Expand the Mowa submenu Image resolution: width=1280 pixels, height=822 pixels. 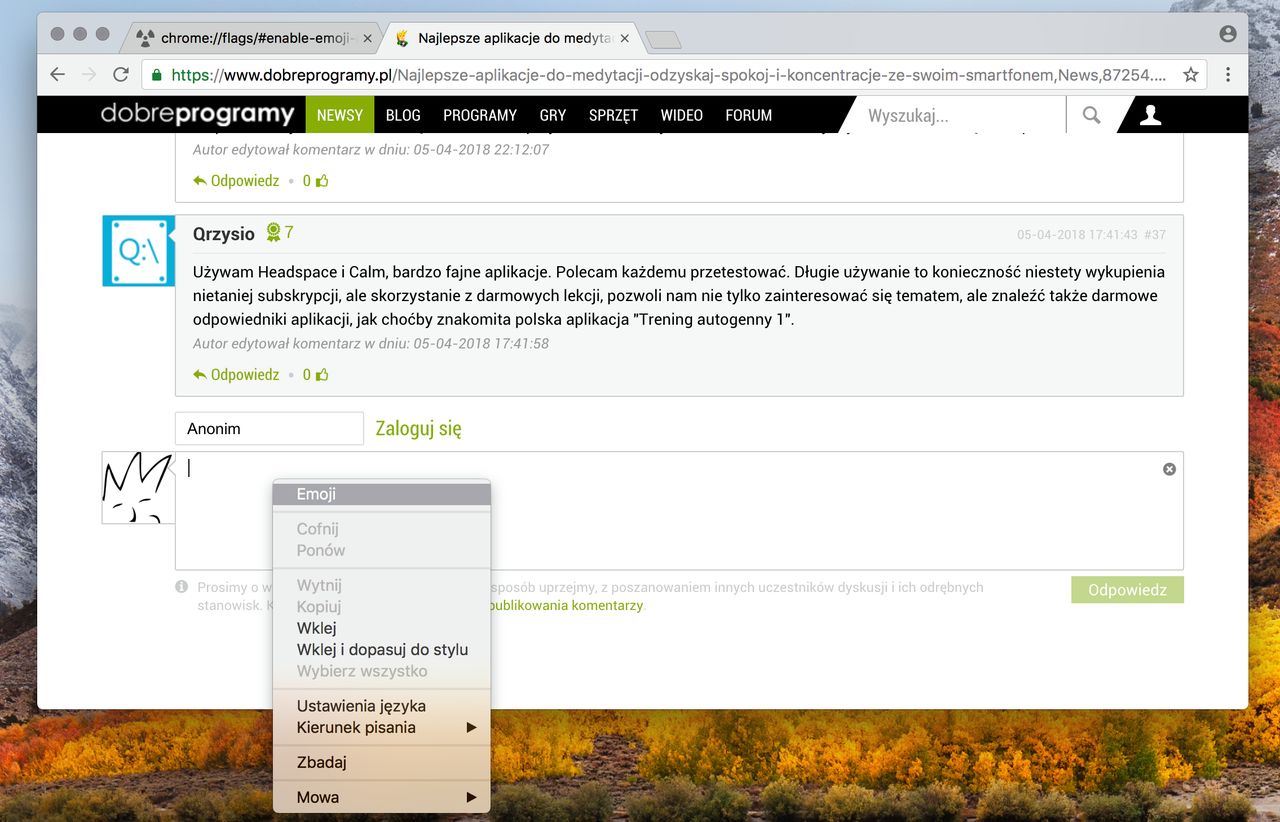pos(382,797)
